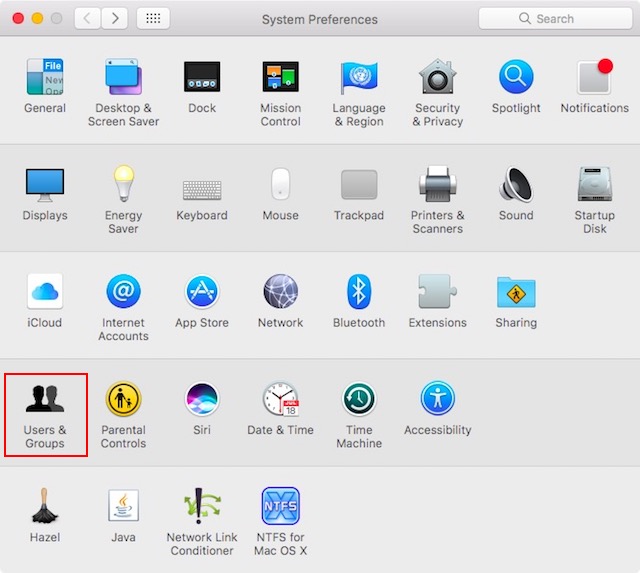Open Java control panel icon
The height and width of the screenshot is (573, 640).
tap(124, 506)
